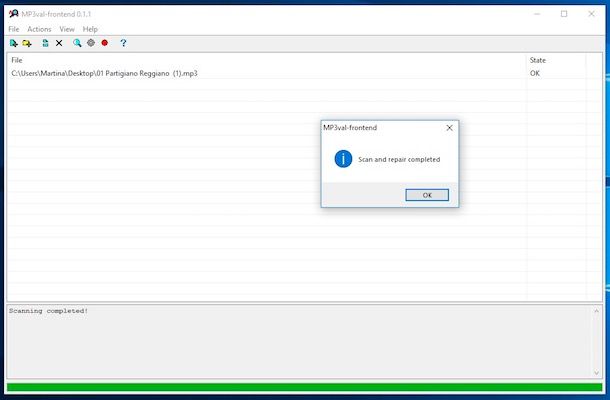Screen dimensions: 610x400
Task: Maximize the MP3val-frontend window
Action: coord(564,14)
